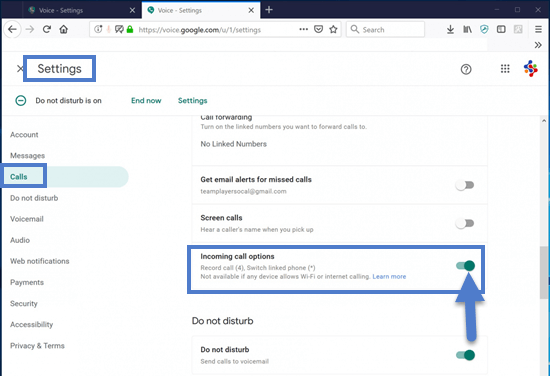Turn off the Do not disturb toggle
This screenshot has width=550, height=376.
point(465,355)
